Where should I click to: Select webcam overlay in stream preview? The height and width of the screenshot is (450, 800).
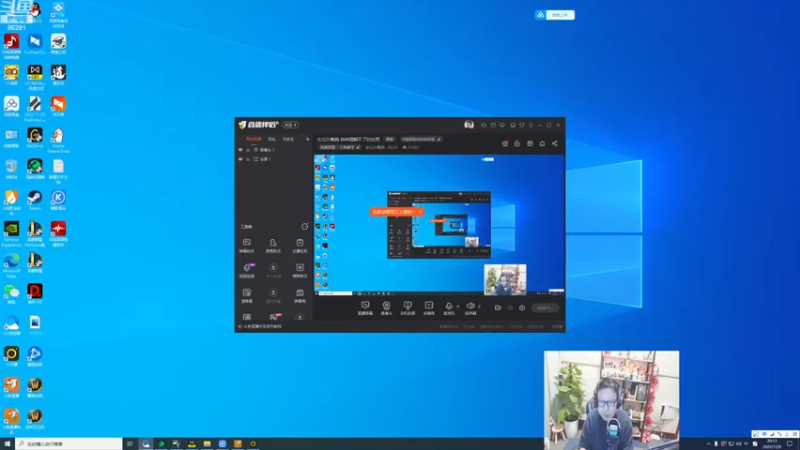pos(505,279)
